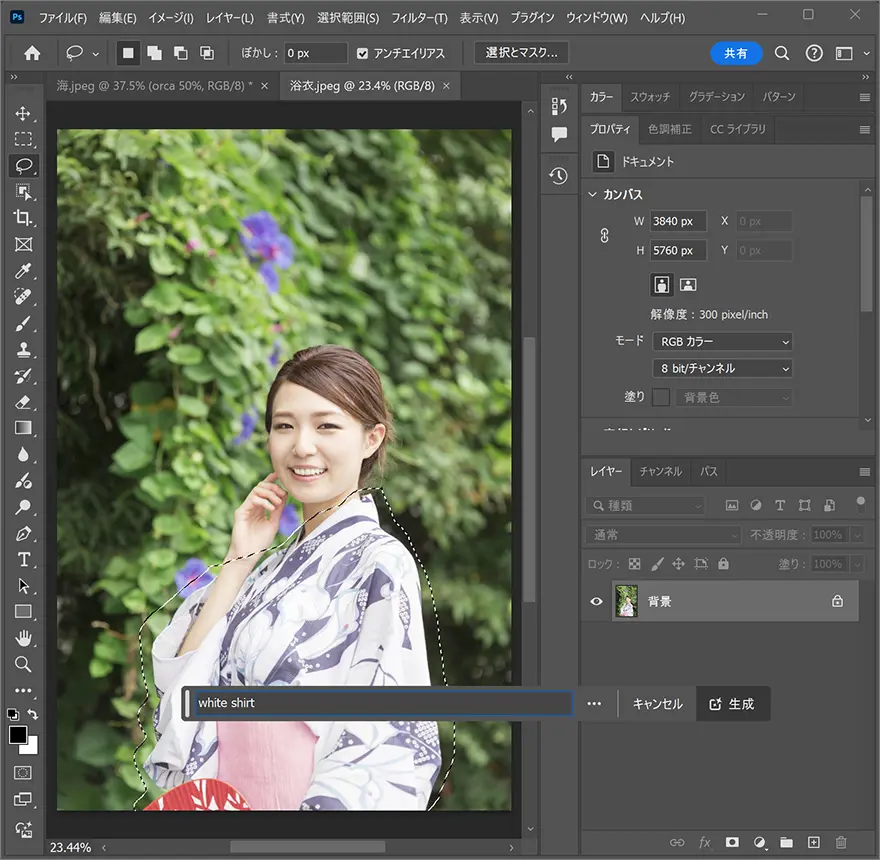This screenshot has width=880, height=860.
Task: Select the Blur tool
Action: (x=23, y=455)
